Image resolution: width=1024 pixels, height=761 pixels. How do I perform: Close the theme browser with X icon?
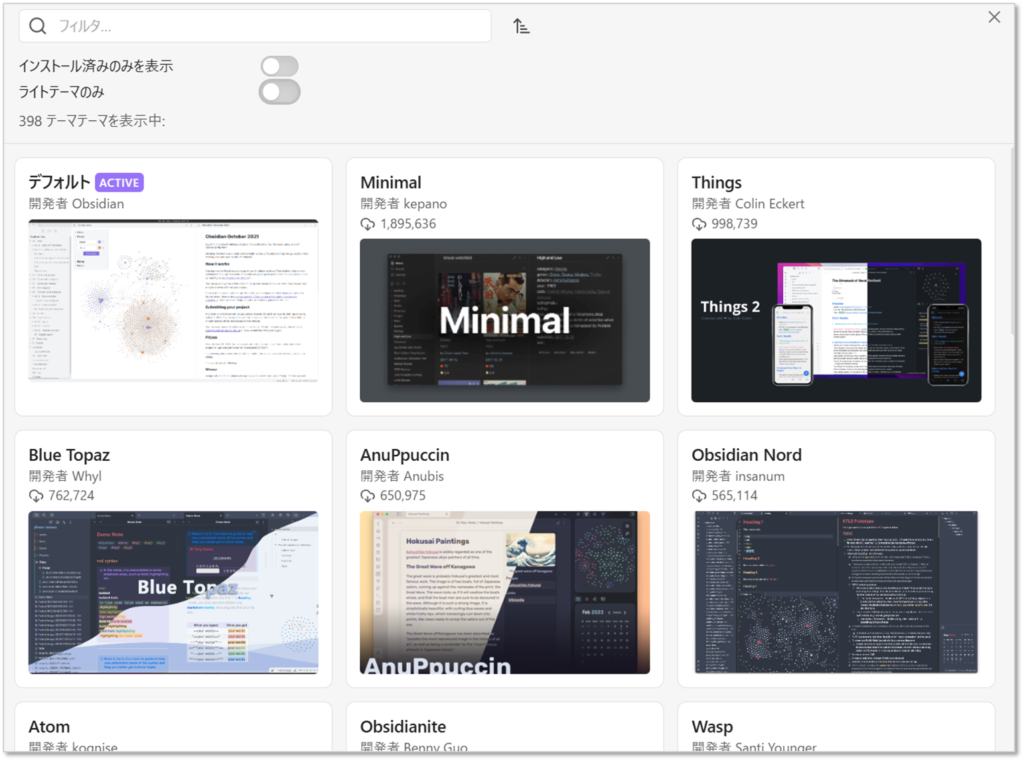[994, 17]
